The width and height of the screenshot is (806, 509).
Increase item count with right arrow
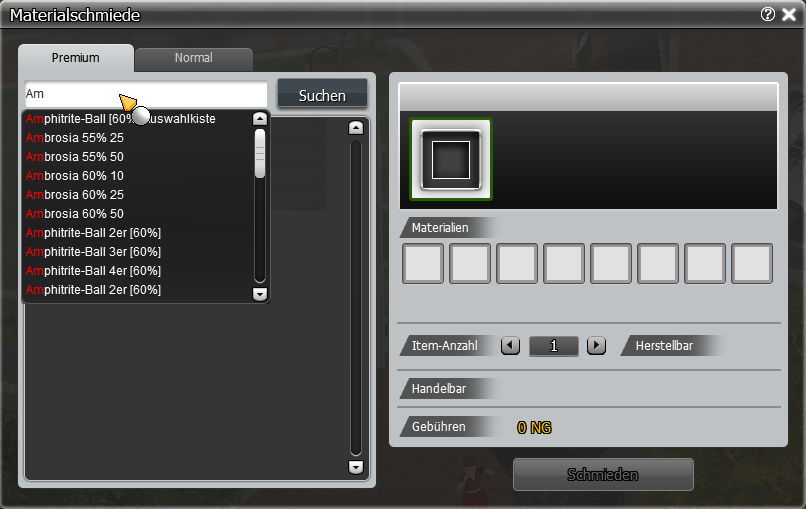tap(597, 345)
